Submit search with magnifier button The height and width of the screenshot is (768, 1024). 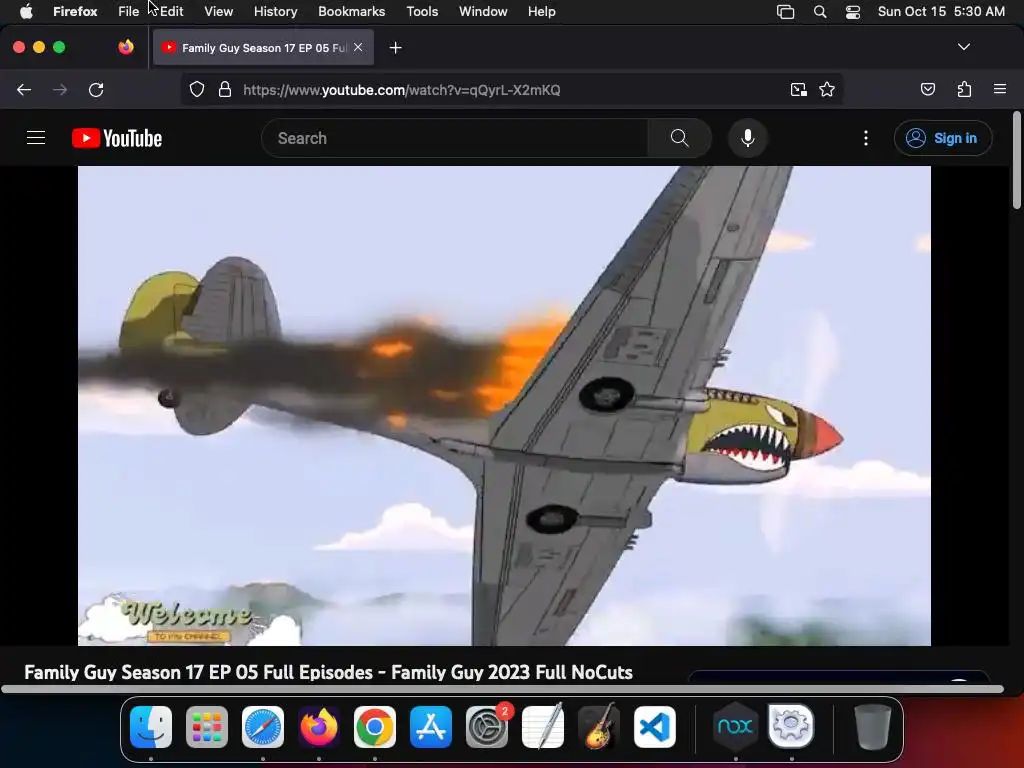click(679, 138)
